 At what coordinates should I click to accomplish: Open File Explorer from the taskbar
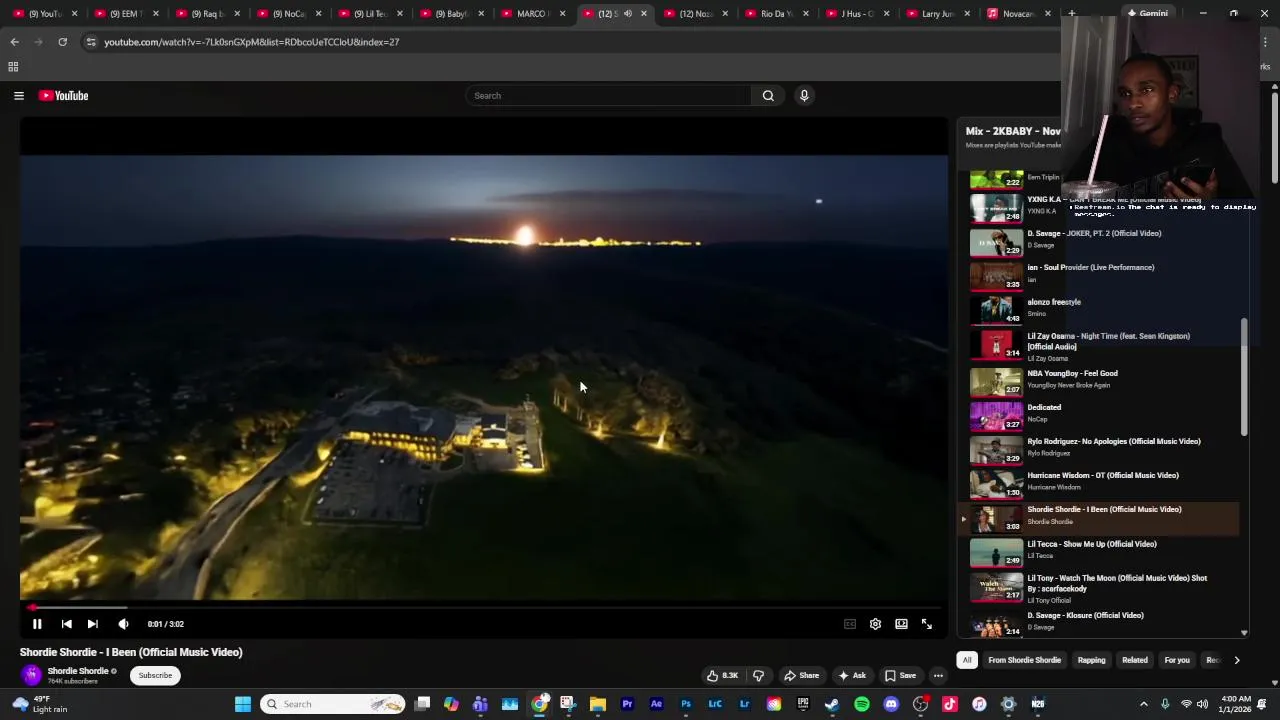pos(598,704)
